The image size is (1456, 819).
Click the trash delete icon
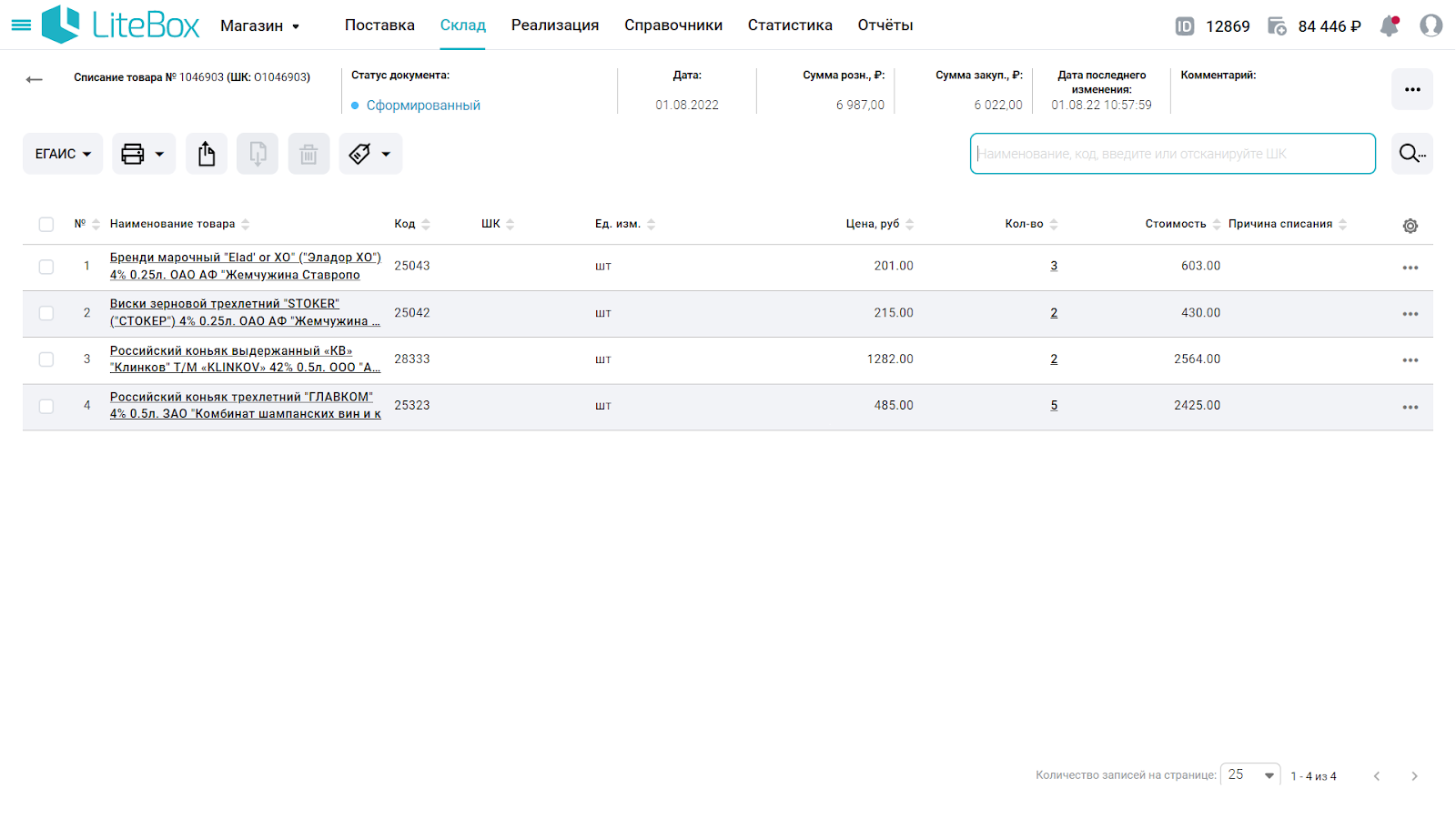(308, 154)
